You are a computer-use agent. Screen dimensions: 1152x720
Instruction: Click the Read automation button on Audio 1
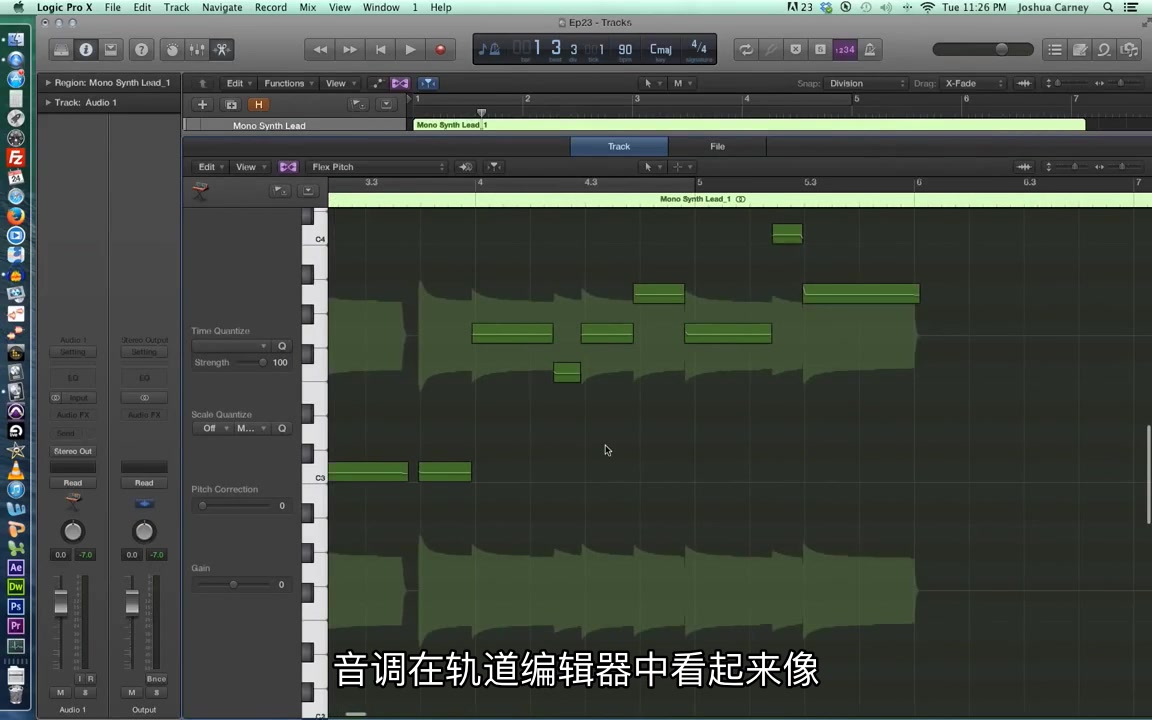(72, 482)
